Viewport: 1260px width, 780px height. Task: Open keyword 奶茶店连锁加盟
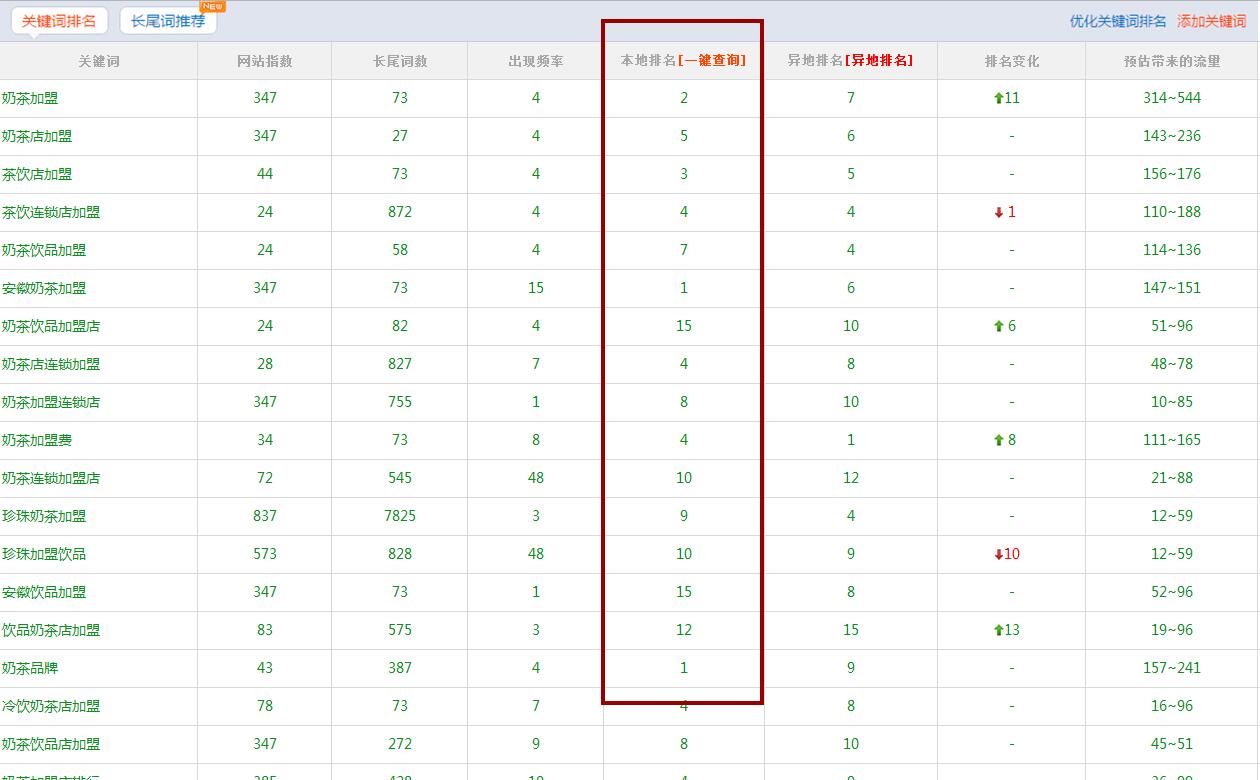pos(51,364)
